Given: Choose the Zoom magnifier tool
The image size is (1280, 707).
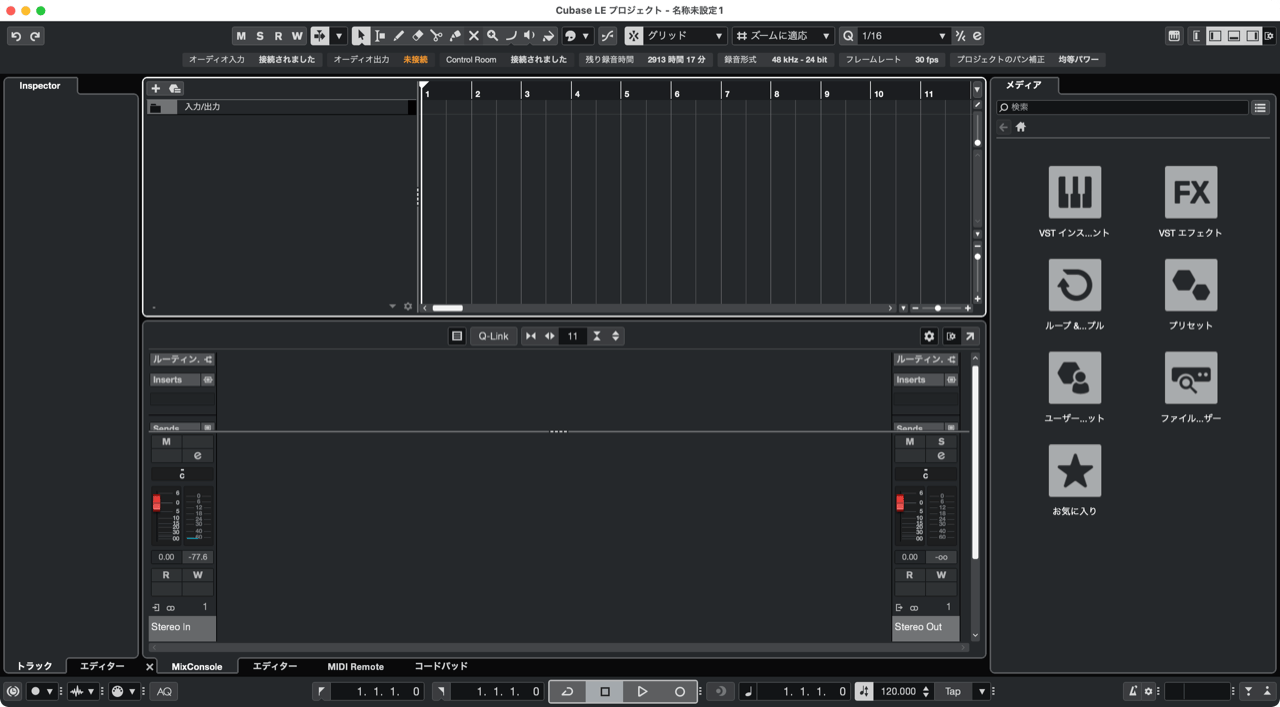Looking at the screenshot, I should 492,36.
